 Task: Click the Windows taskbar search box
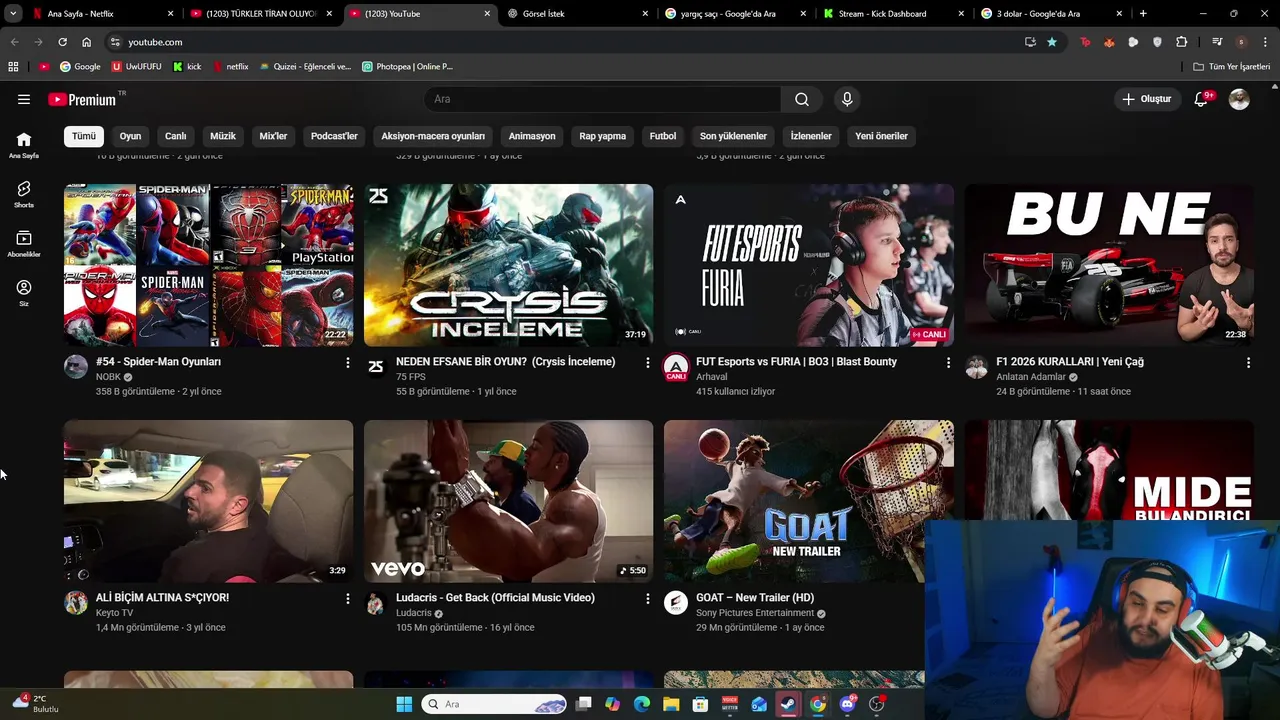tap(494, 704)
